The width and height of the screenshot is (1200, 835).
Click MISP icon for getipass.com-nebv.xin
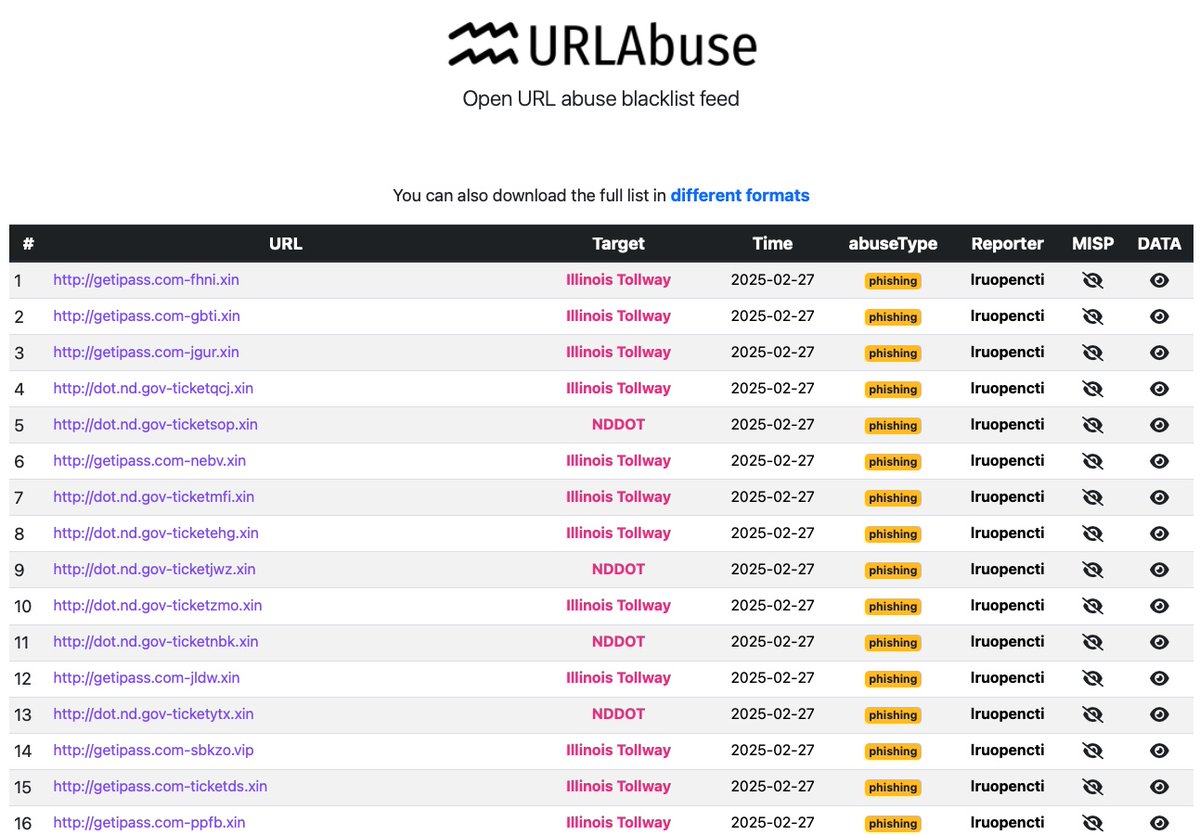tap(1092, 461)
